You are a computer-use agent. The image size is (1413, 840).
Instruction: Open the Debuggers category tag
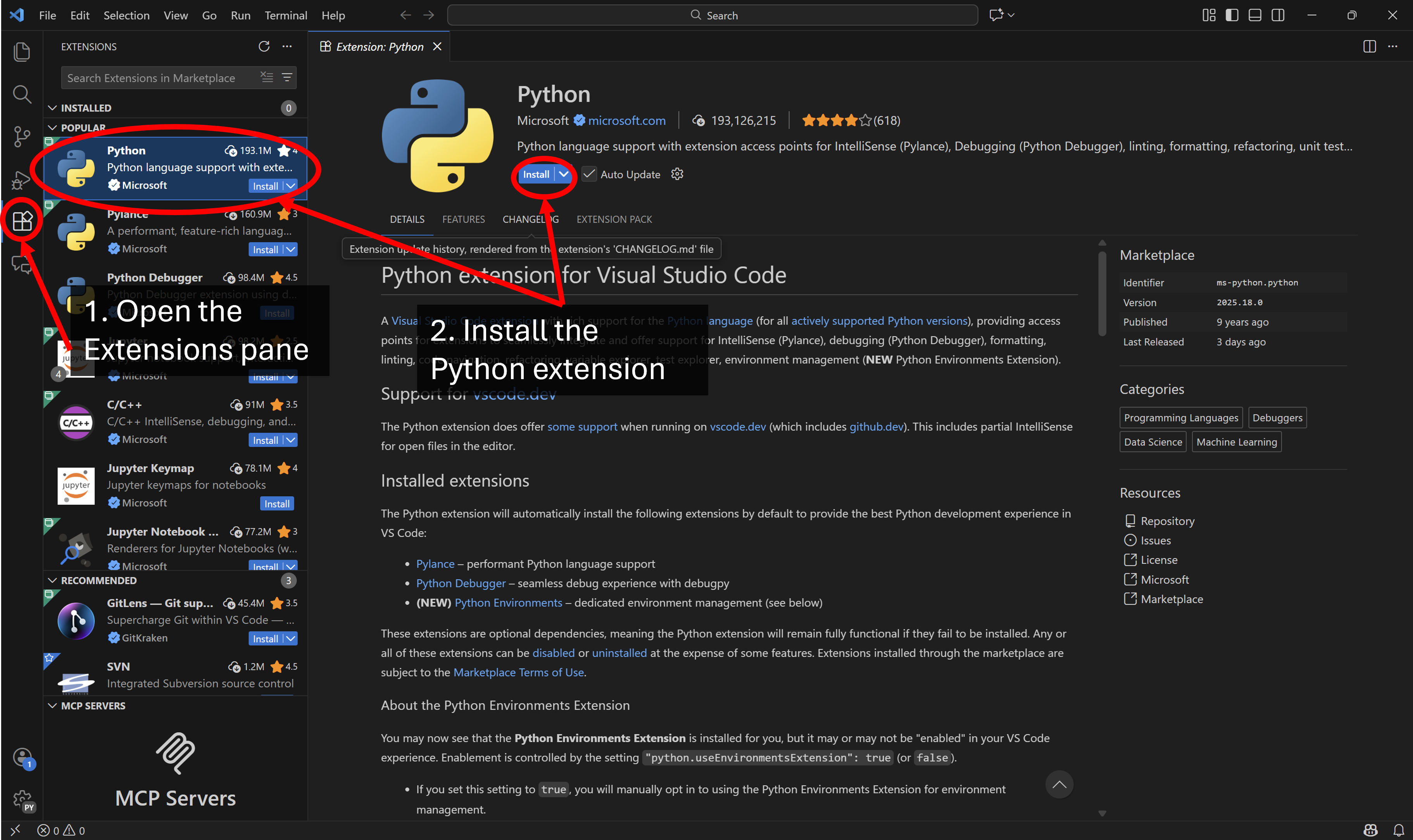point(1277,418)
